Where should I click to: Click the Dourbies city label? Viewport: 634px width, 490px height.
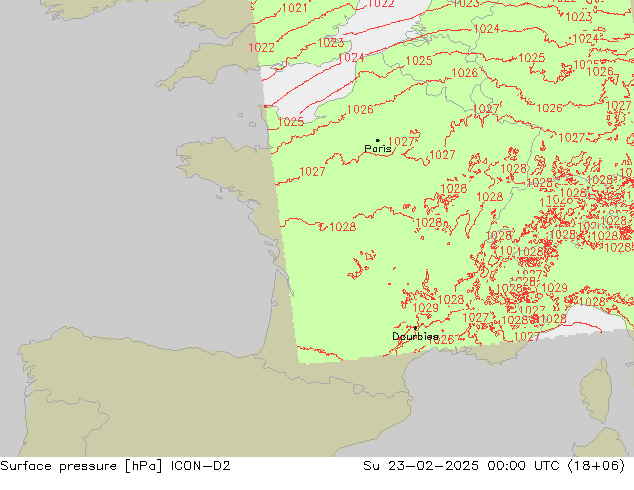pos(415,336)
